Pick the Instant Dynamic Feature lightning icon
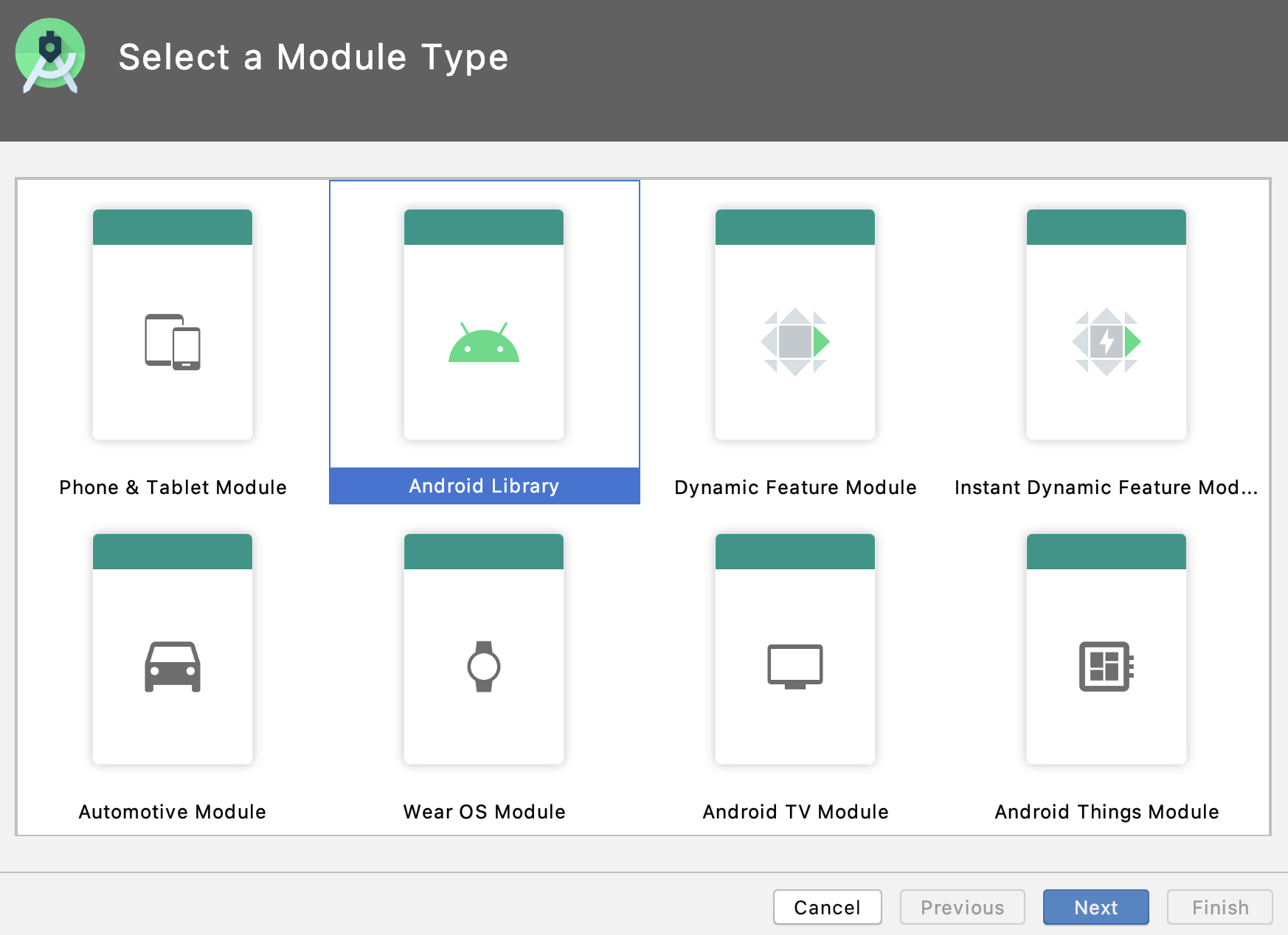1288x935 pixels. [1107, 342]
